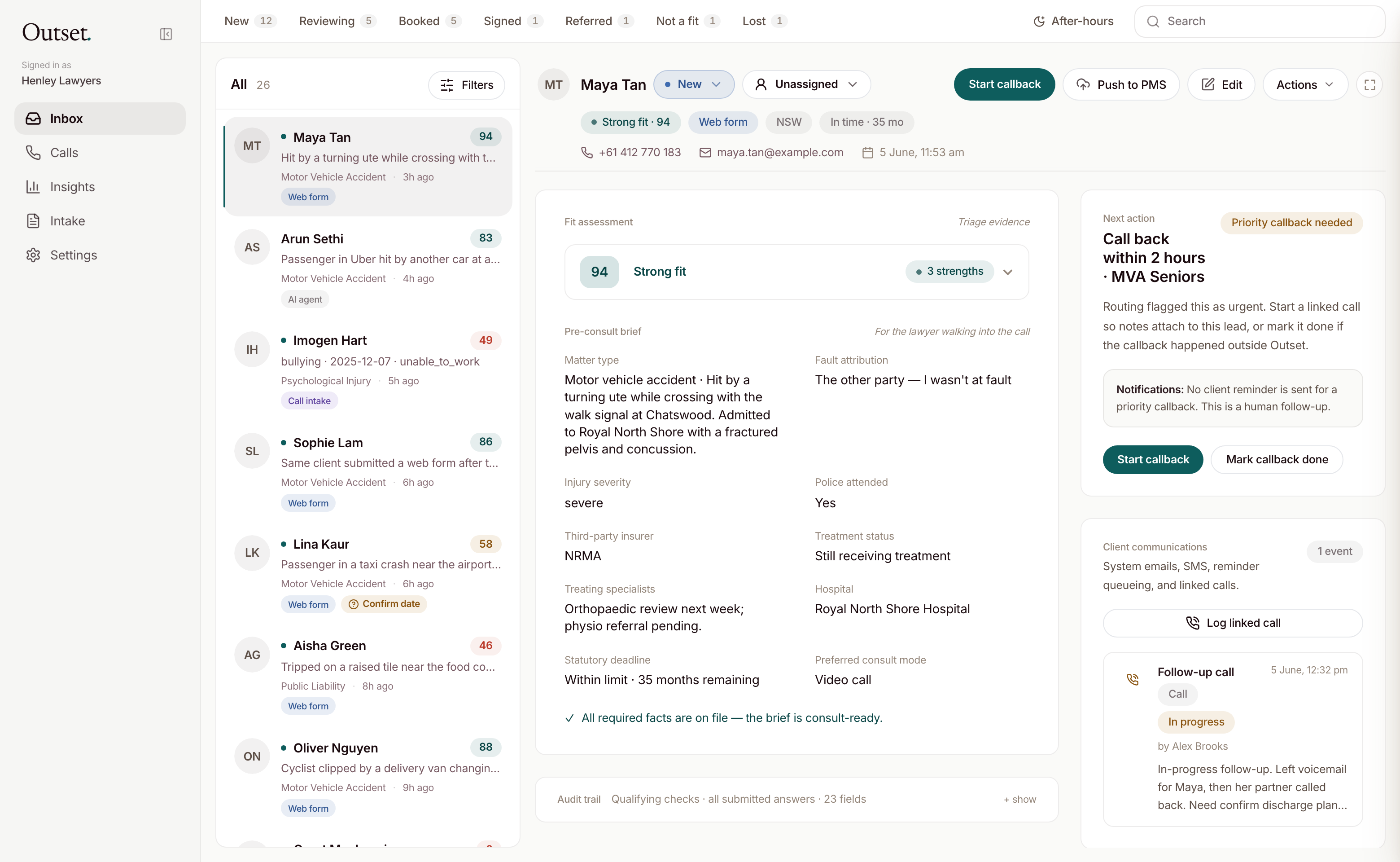This screenshot has height=862, width=1400.
Task: Click the MT avatar in detail header
Action: 553,85
